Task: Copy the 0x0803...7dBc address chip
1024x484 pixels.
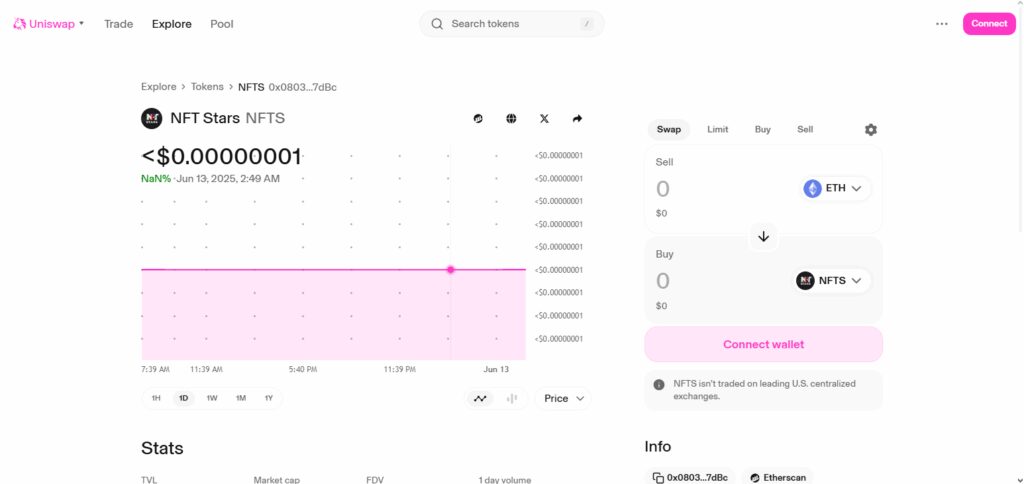Action: point(690,477)
